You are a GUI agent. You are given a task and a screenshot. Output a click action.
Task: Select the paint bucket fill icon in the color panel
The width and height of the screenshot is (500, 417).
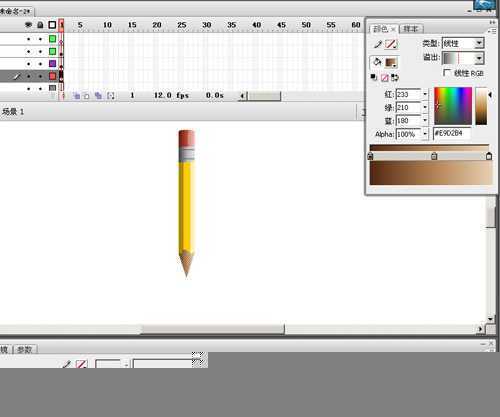point(377,62)
